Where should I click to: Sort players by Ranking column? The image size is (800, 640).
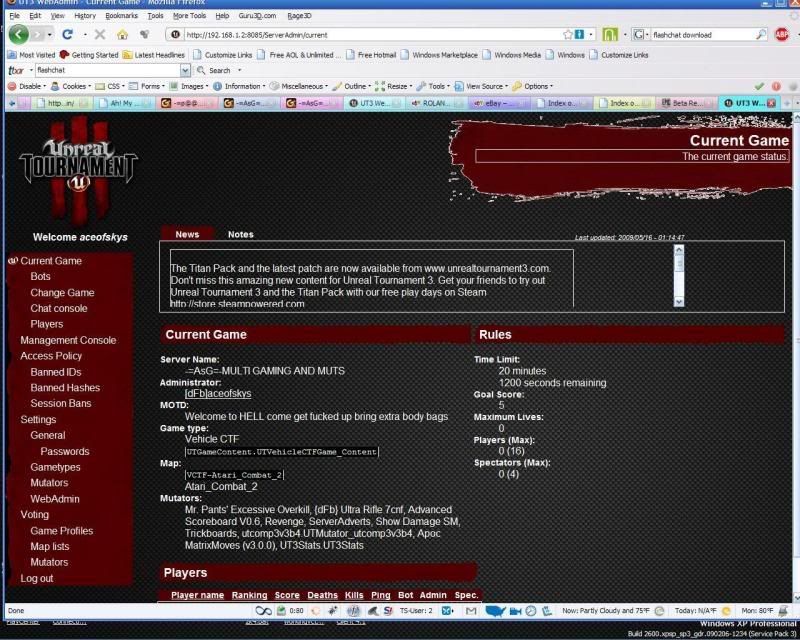249,595
